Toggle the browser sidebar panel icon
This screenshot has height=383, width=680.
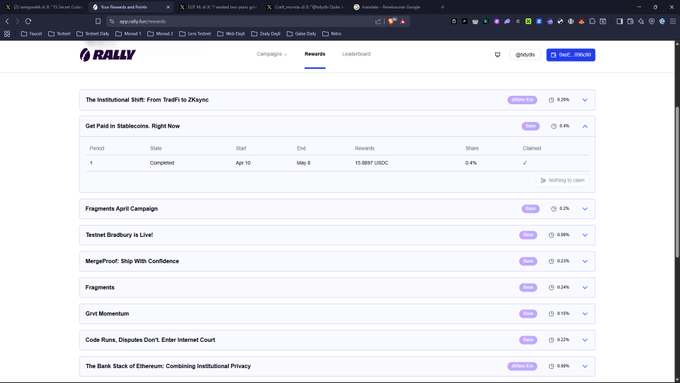coord(620,21)
